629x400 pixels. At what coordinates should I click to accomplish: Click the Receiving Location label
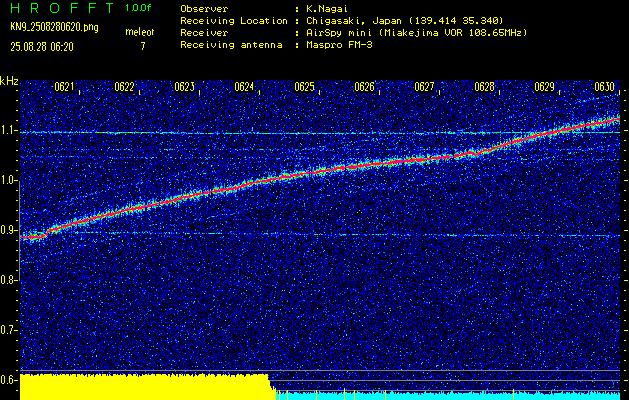pos(234,21)
